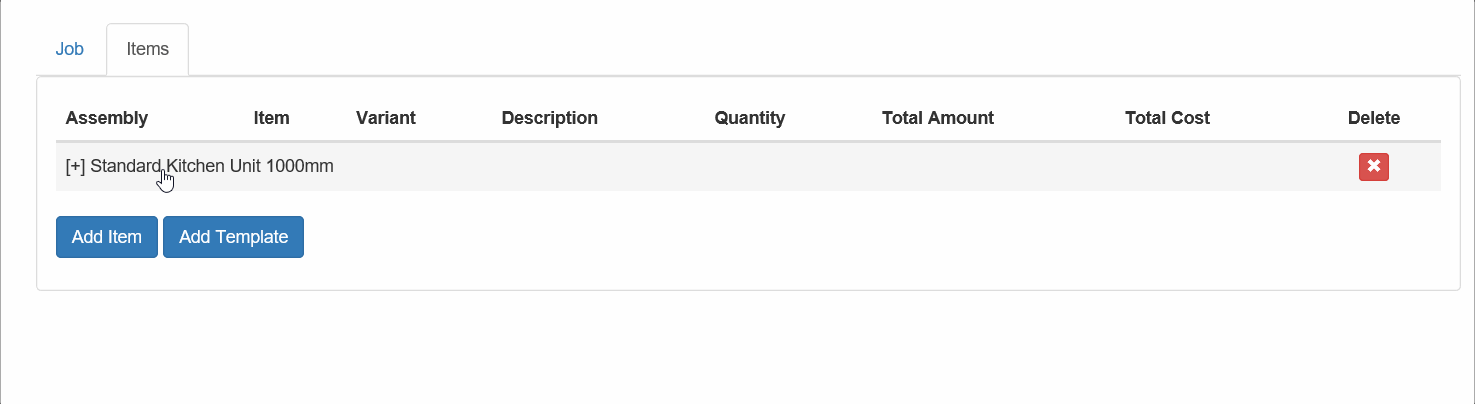Open the Add Template dialog
This screenshot has height=404, width=1475.
(x=233, y=237)
